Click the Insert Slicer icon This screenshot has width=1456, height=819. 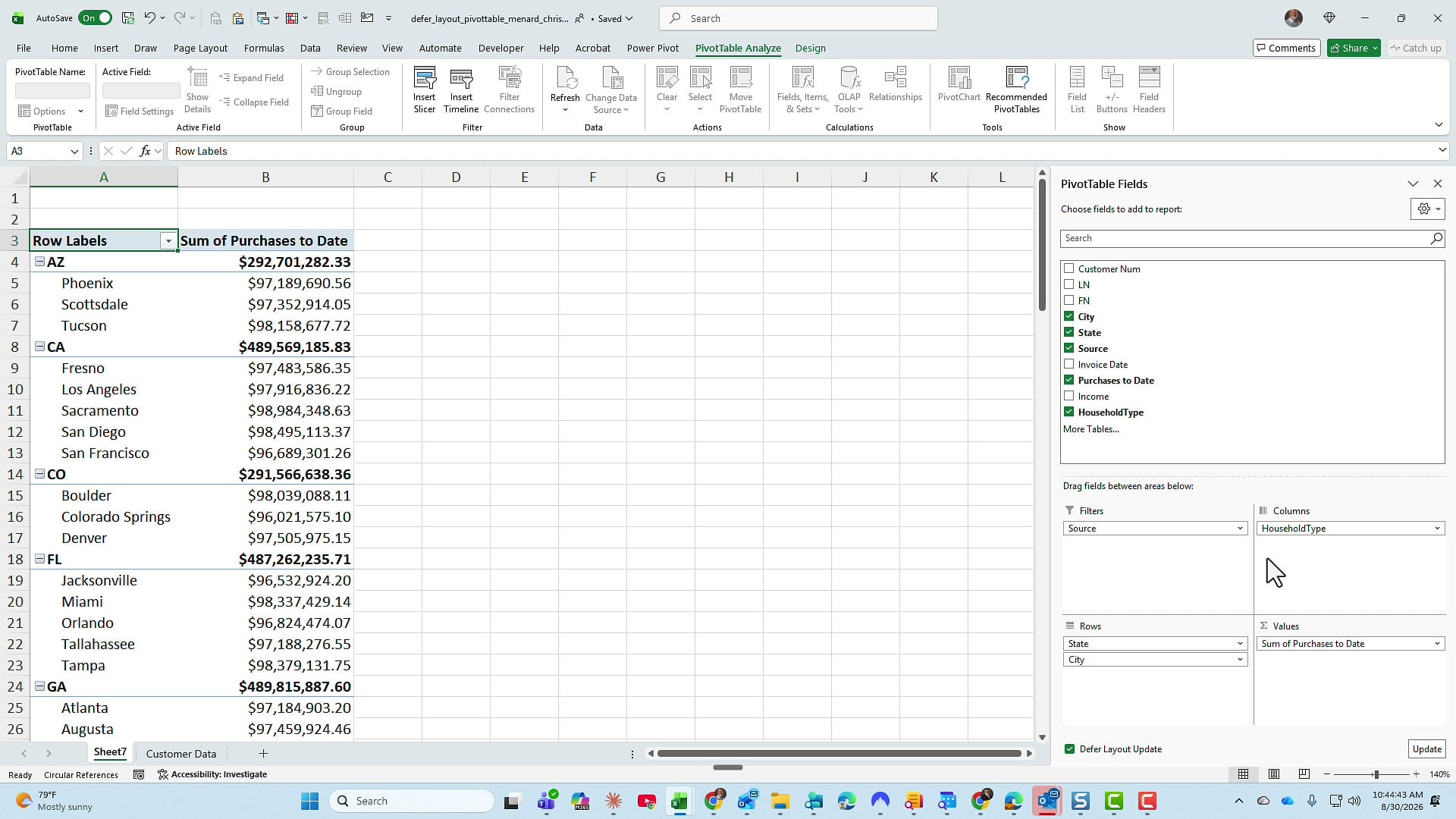[x=424, y=89]
